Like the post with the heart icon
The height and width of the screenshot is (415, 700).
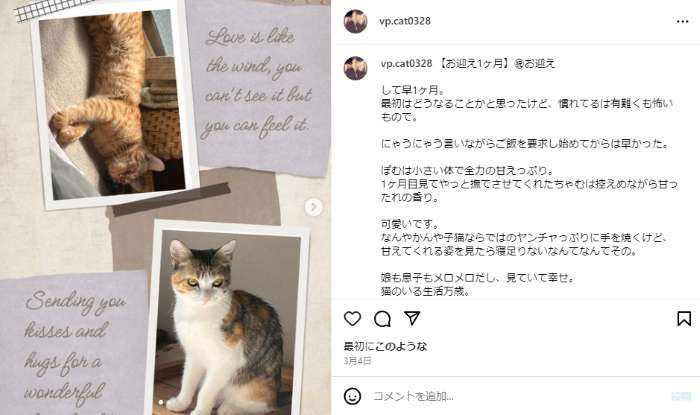(352, 319)
